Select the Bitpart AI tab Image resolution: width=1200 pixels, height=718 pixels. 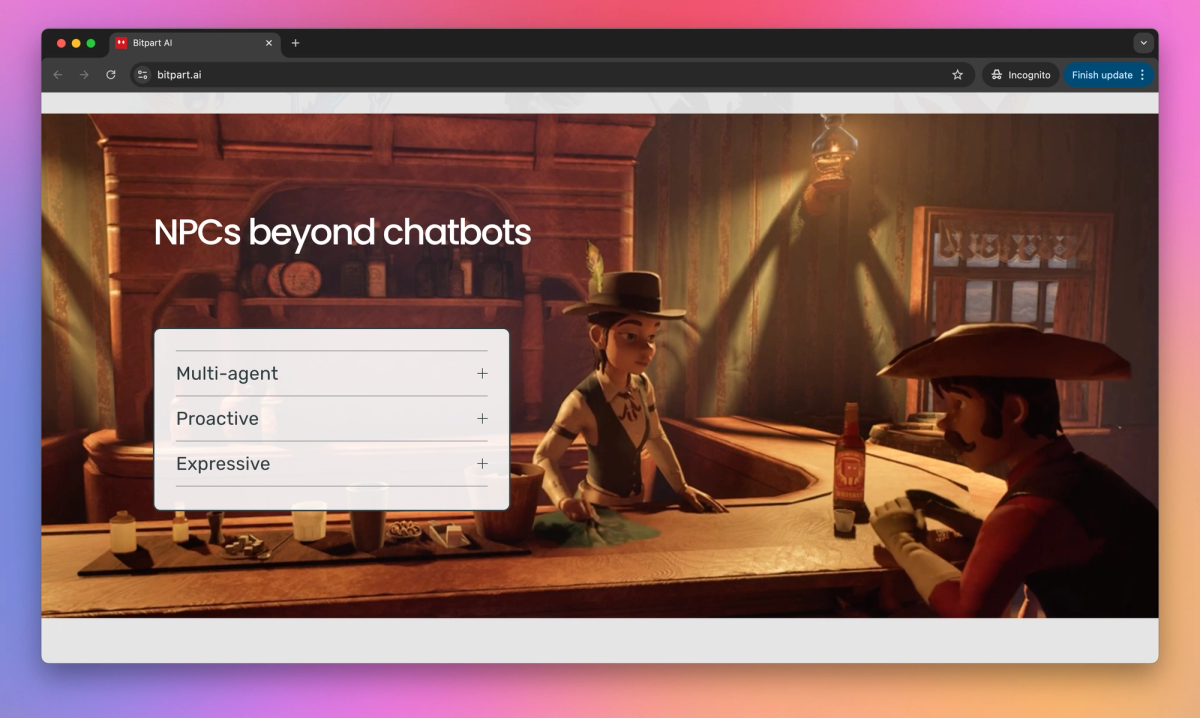(x=194, y=43)
